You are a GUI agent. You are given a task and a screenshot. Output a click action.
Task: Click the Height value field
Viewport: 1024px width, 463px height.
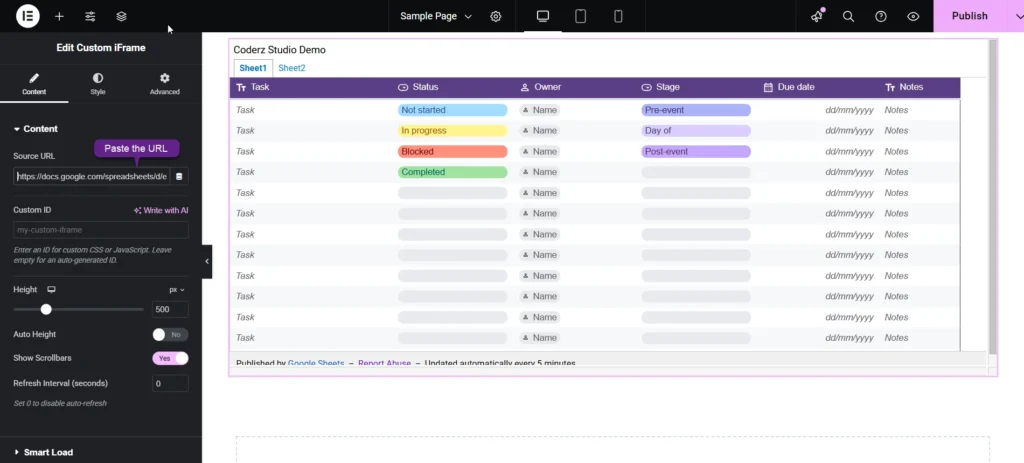click(170, 310)
